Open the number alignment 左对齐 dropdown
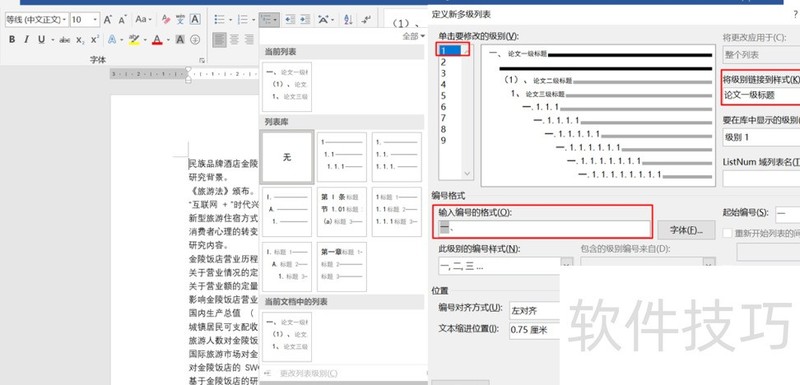Viewport: 800px width, 385px height. click(x=535, y=310)
